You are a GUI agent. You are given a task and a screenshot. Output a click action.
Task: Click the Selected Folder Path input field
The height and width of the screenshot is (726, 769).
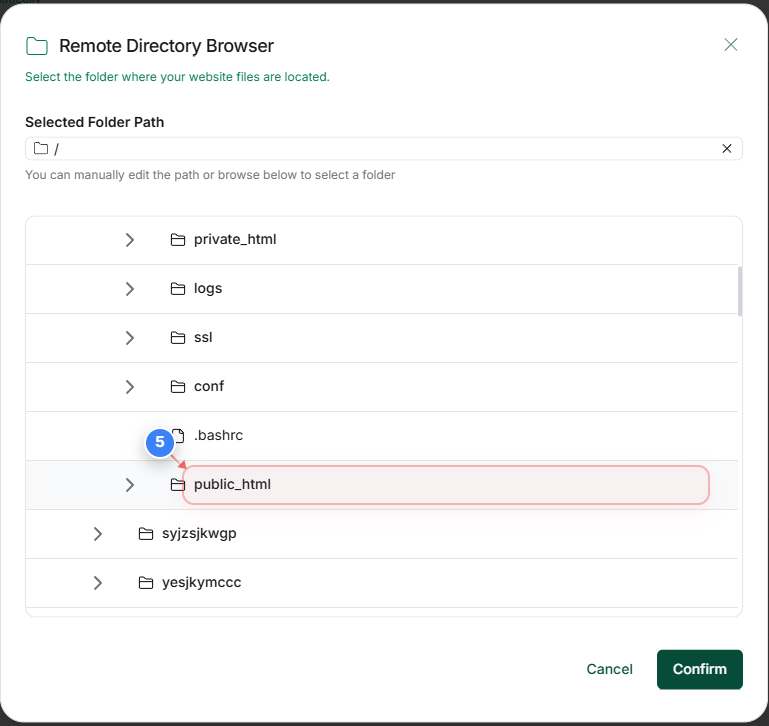[384, 149]
